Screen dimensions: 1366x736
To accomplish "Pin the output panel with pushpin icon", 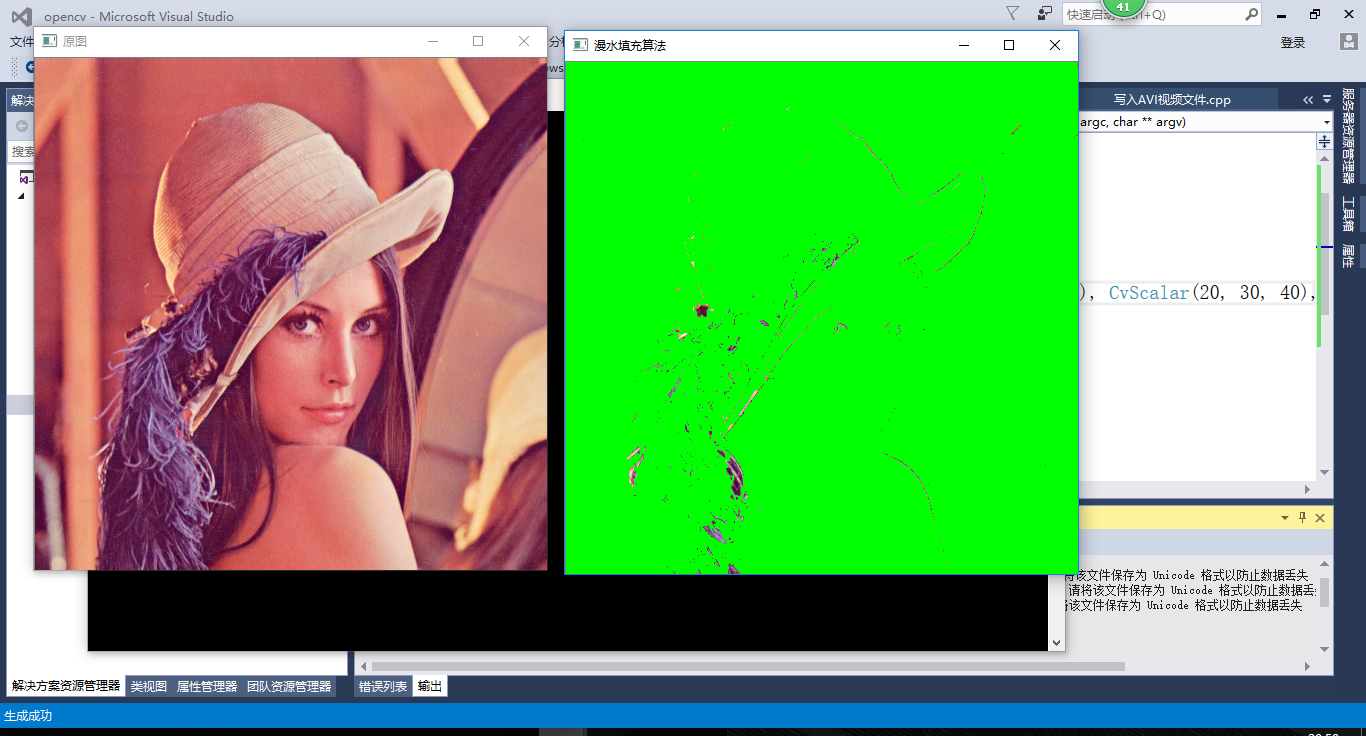I will pyautogui.click(x=1302, y=517).
